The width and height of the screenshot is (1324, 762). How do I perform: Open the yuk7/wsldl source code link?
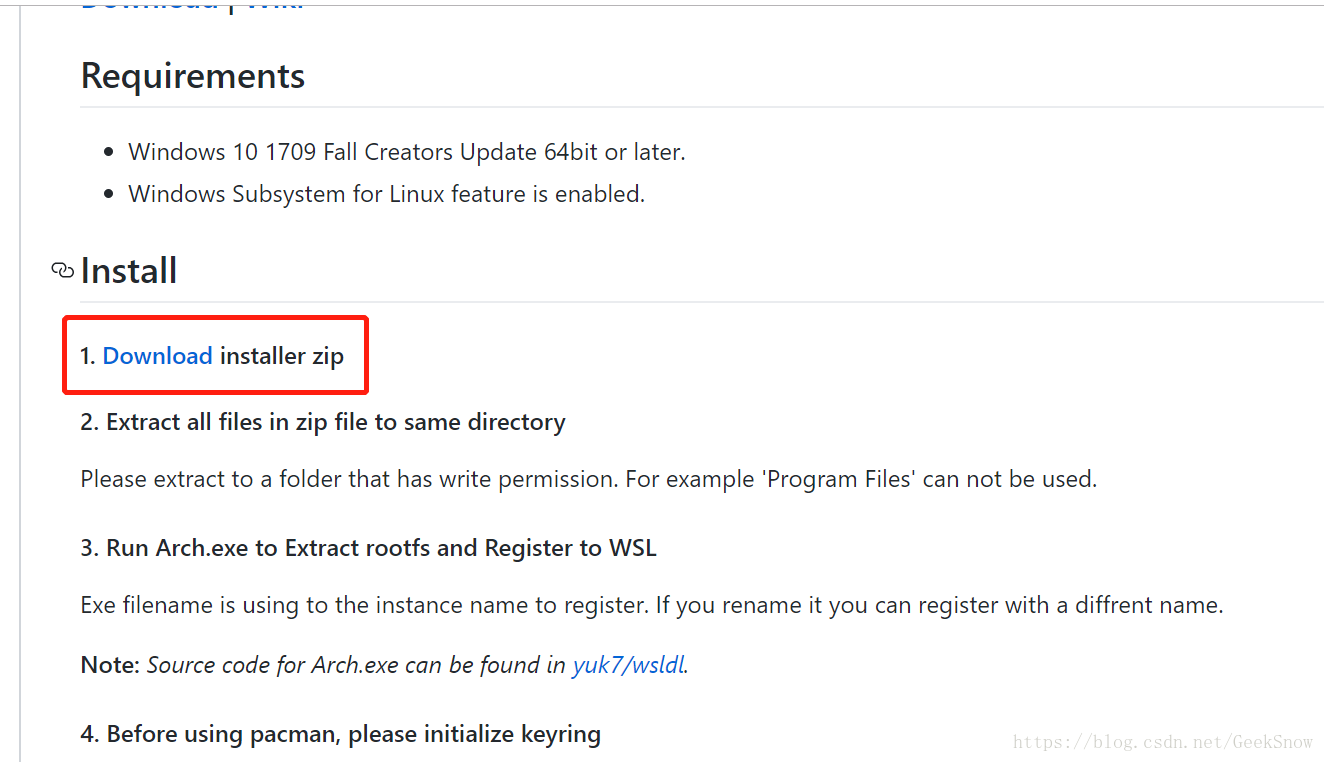tap(628, 665)
